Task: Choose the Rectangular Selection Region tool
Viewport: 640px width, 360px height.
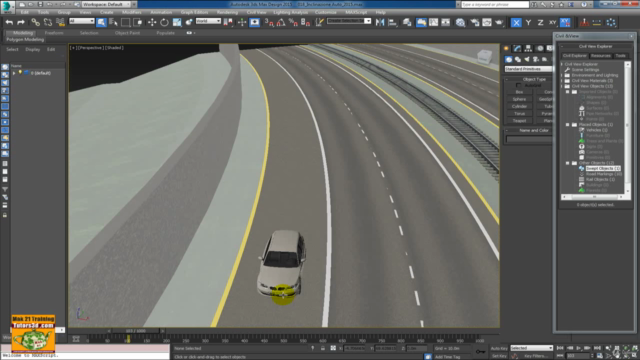Action: (126, 22)
